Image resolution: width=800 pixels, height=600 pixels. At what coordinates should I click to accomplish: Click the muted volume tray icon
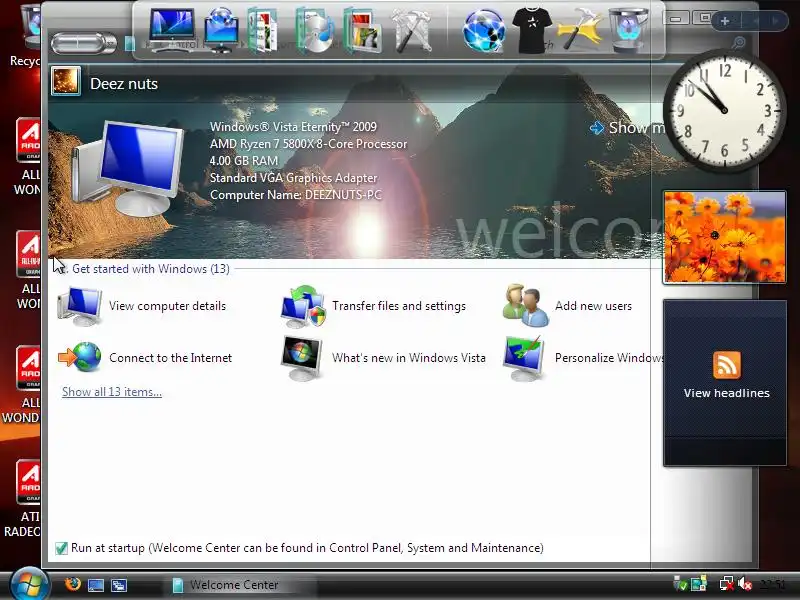[x=745, y=584]
